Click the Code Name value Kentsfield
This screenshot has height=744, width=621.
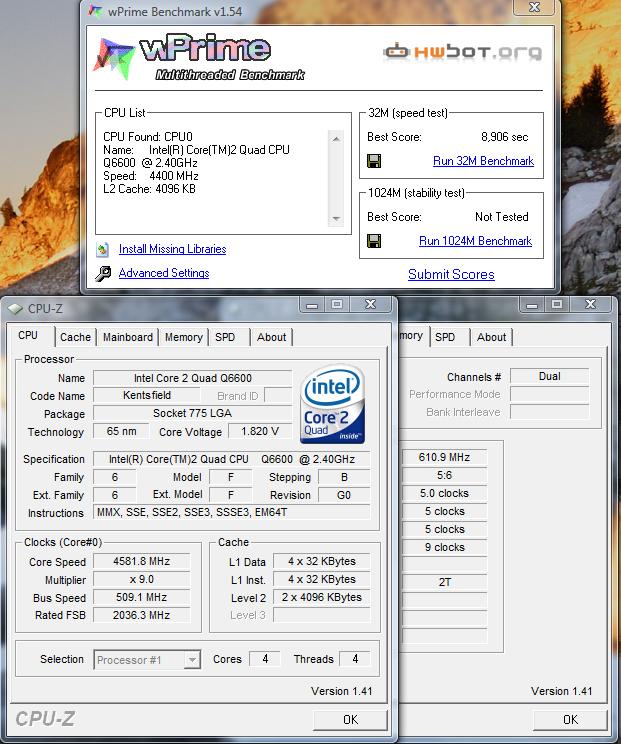pyautogui.click(x=147, y=395)
